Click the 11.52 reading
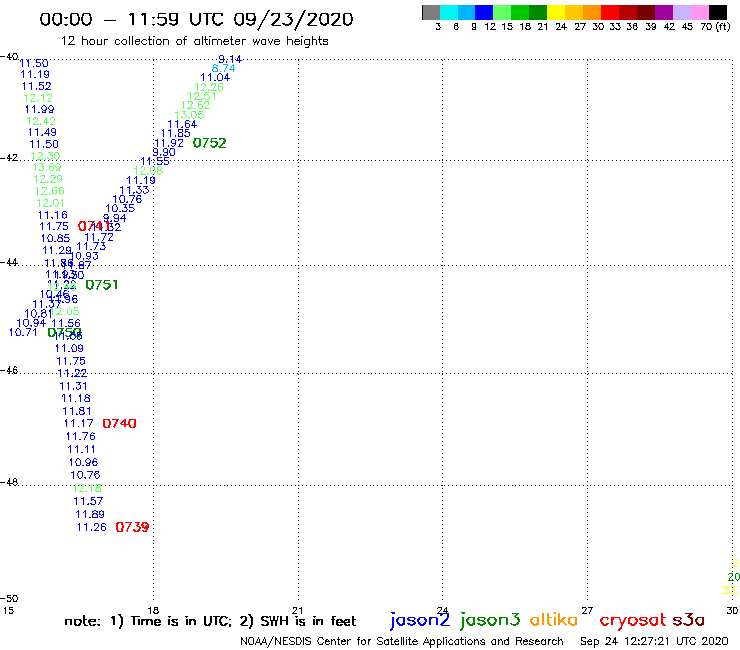740x650 pixels. (36, 86)
